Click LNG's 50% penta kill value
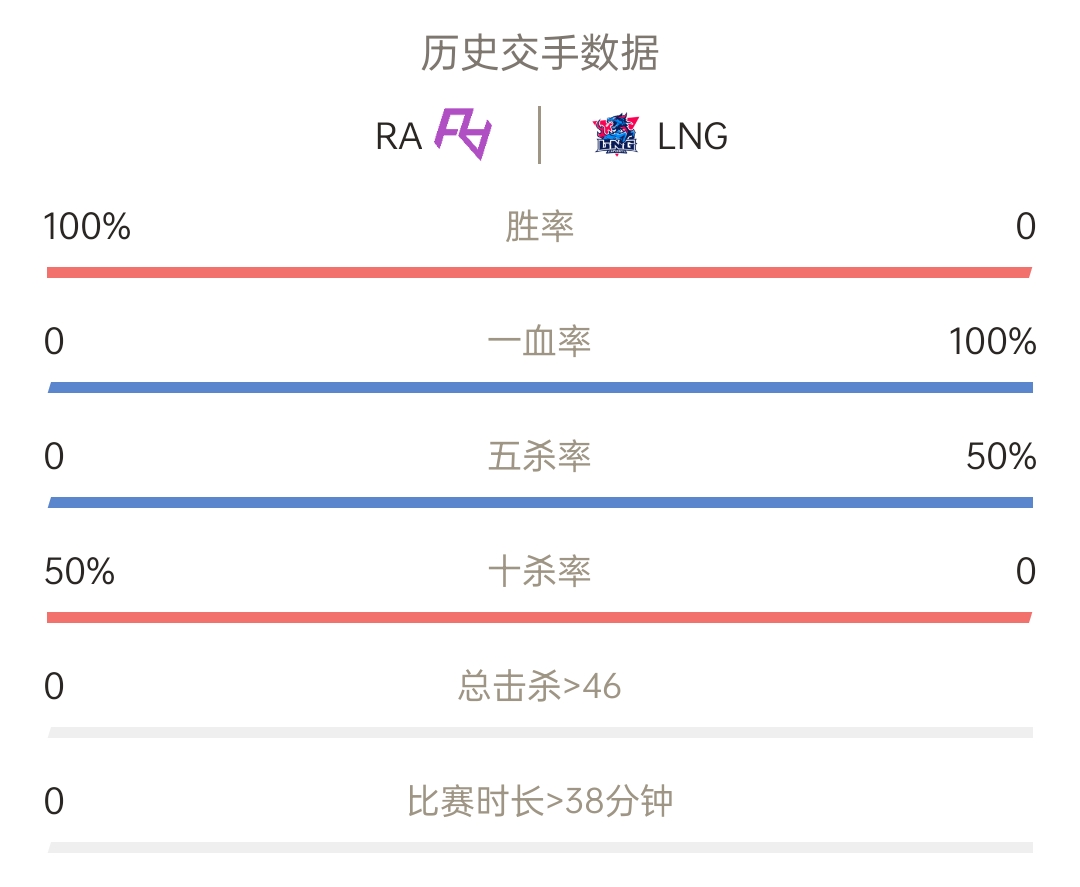1080x887 pixels. point(1001,457)
